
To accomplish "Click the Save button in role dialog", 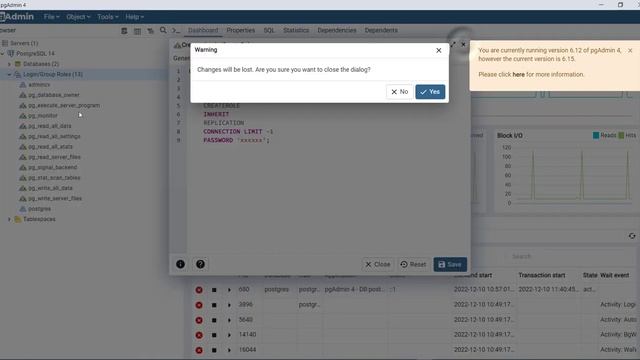I will tap(450, 264).
